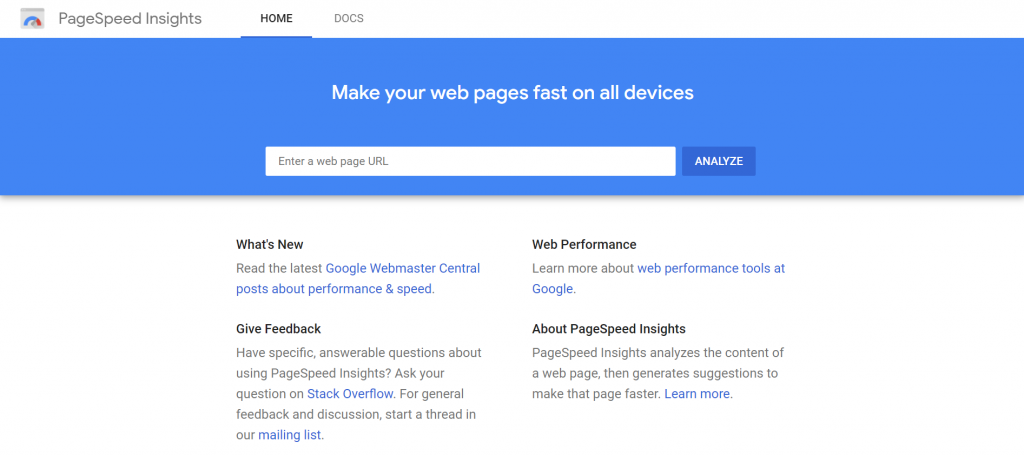
Task: Click the 'Read the latest' intro text
Action: pyautogui.click(x=279, y=268)
